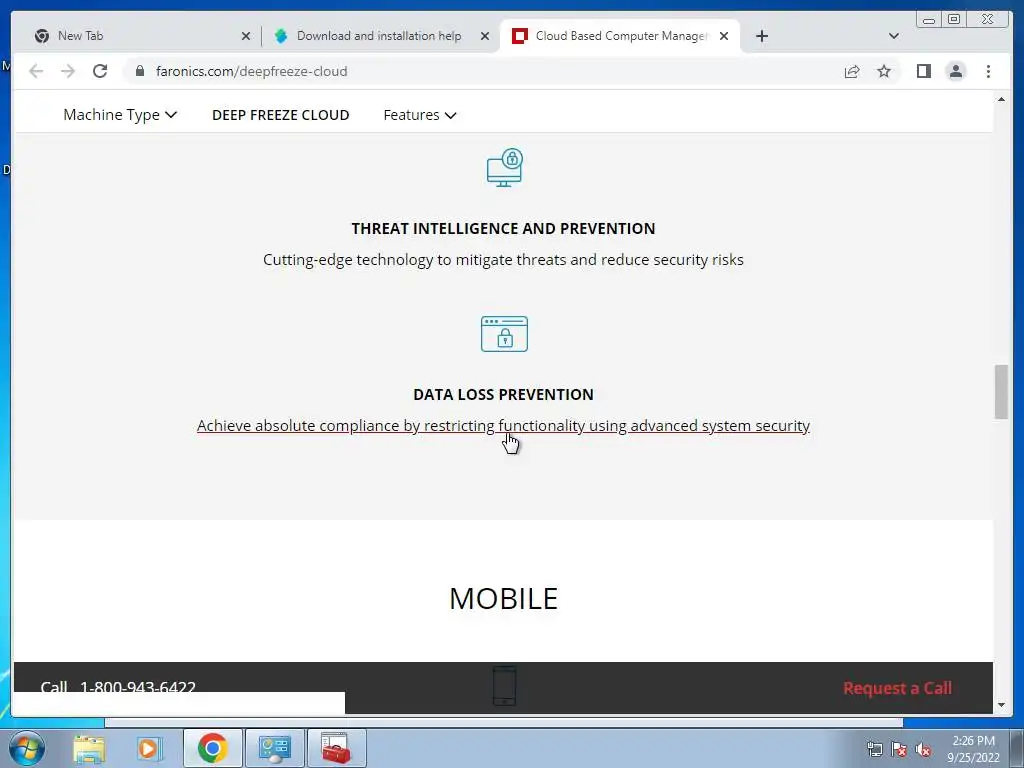
Task: Click the Threat Intelligence monitor lock icon
Action: tap(504, 167)
